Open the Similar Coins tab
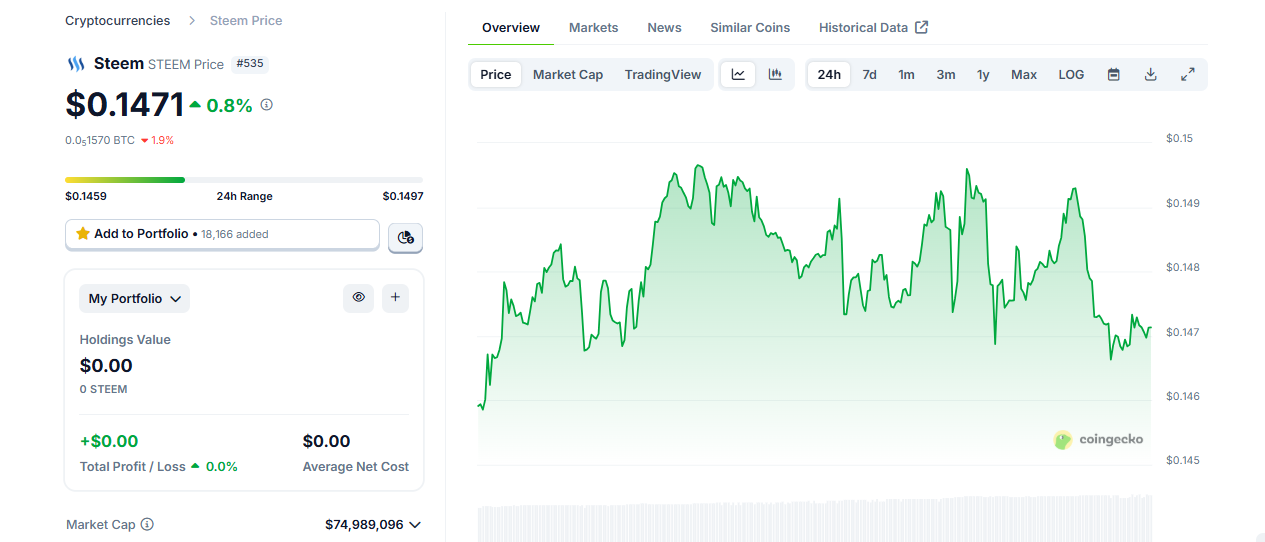The image size is (1265, 542). click(x=750, y=27)
